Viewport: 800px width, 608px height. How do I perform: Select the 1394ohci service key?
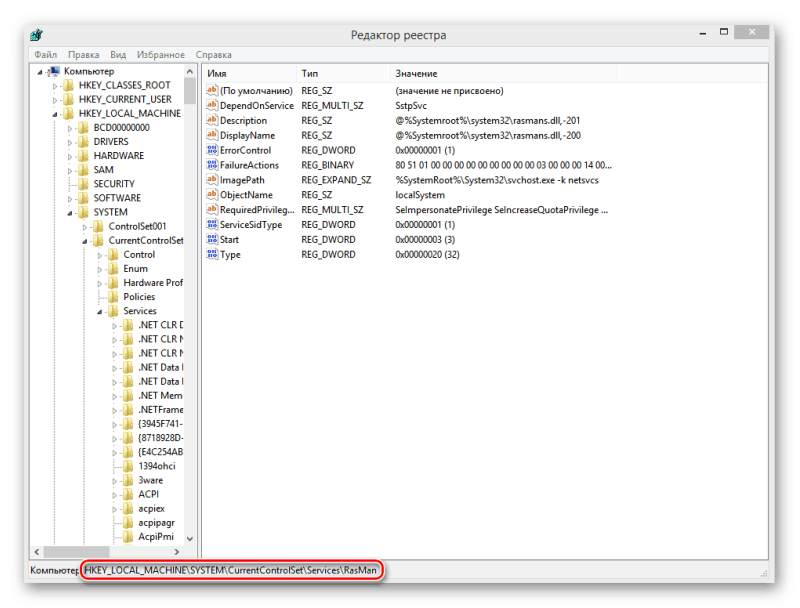click(x=157, y=466)
